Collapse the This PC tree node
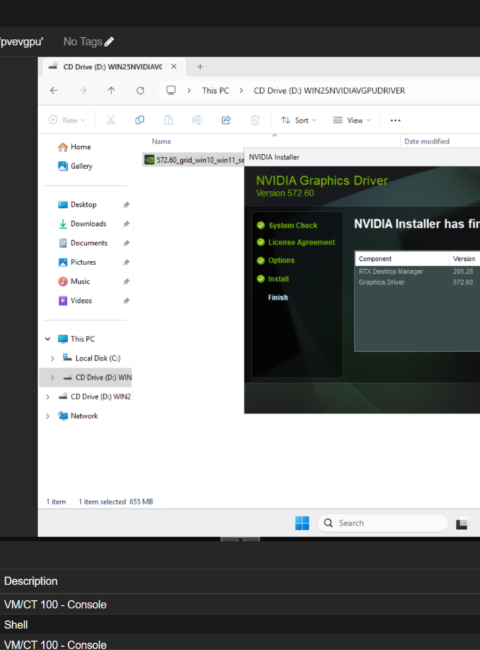Image resolution: width=480 pixels, height=650 pixels. pyautogui.click(x=48, y=339)
